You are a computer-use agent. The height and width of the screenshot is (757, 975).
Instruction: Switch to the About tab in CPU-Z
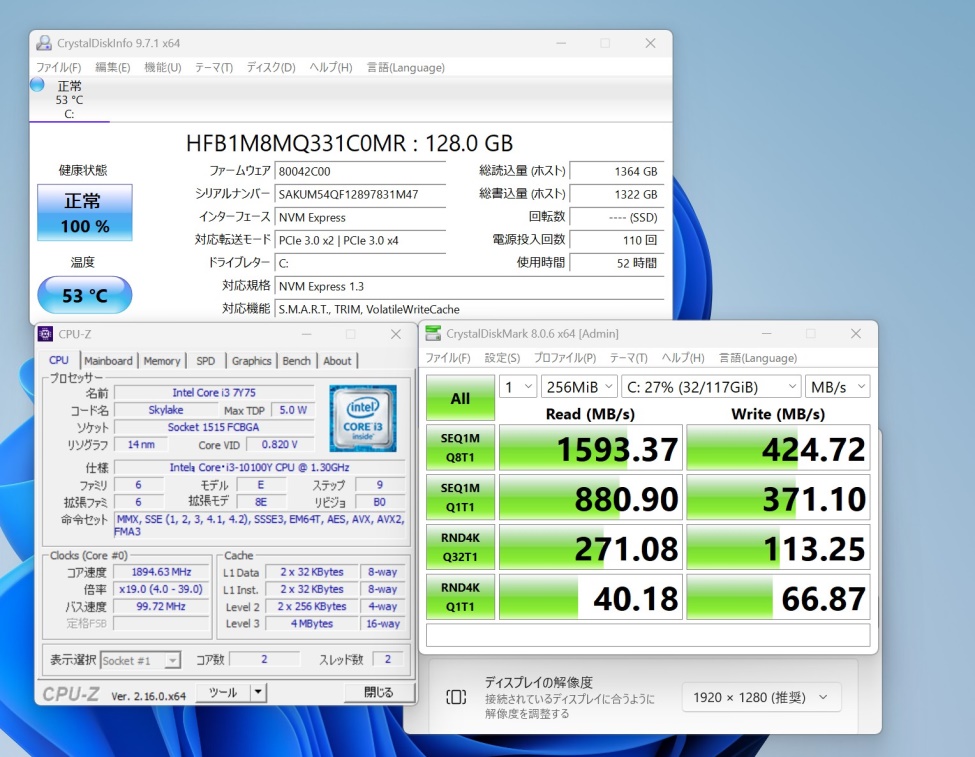tap(337, 361)
